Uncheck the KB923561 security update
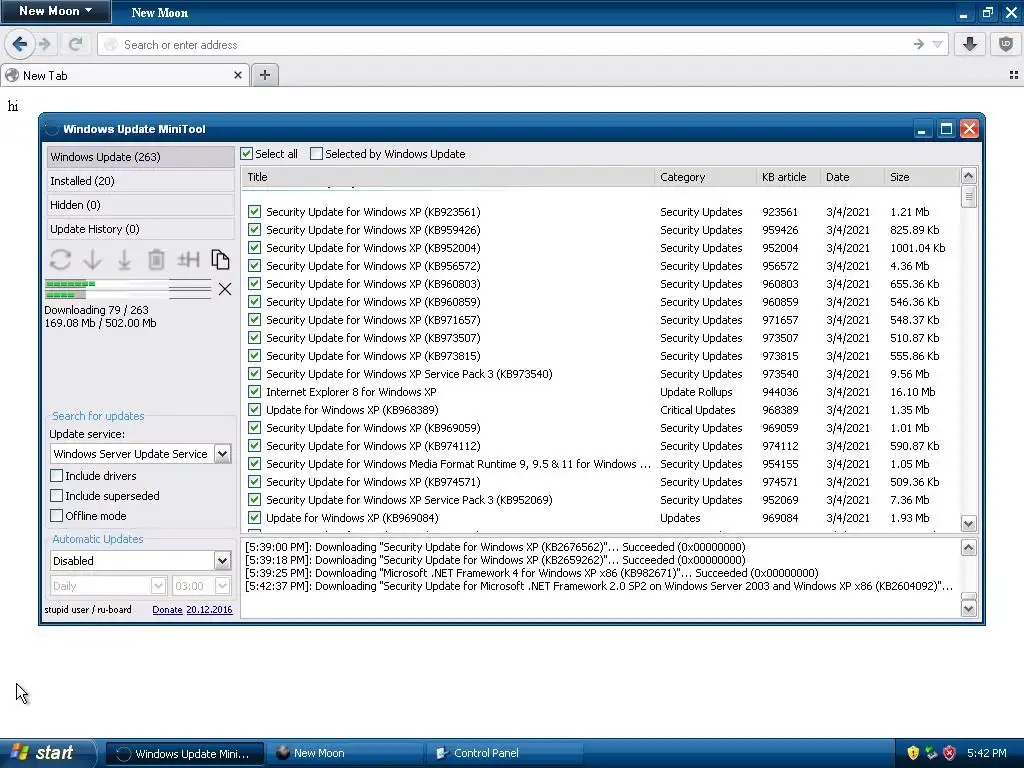Image resolution: width=1024 pixels, height=768 pixels. point(255,212)
